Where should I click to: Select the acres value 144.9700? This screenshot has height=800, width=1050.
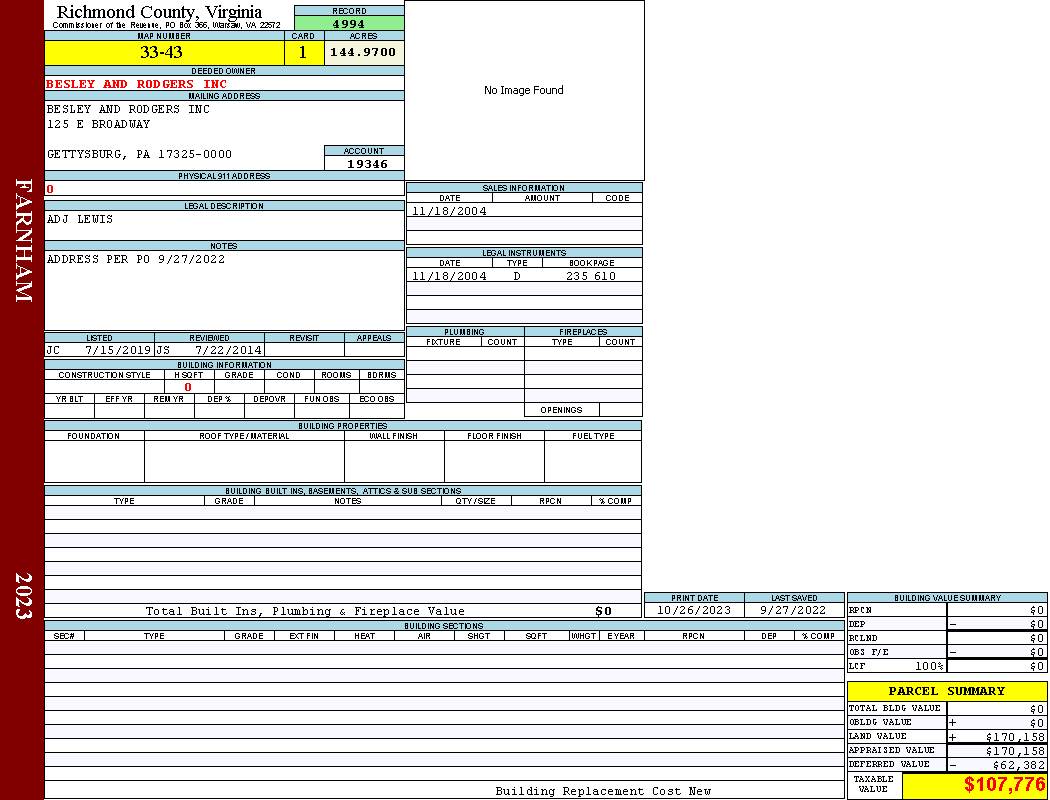[363, 52]
